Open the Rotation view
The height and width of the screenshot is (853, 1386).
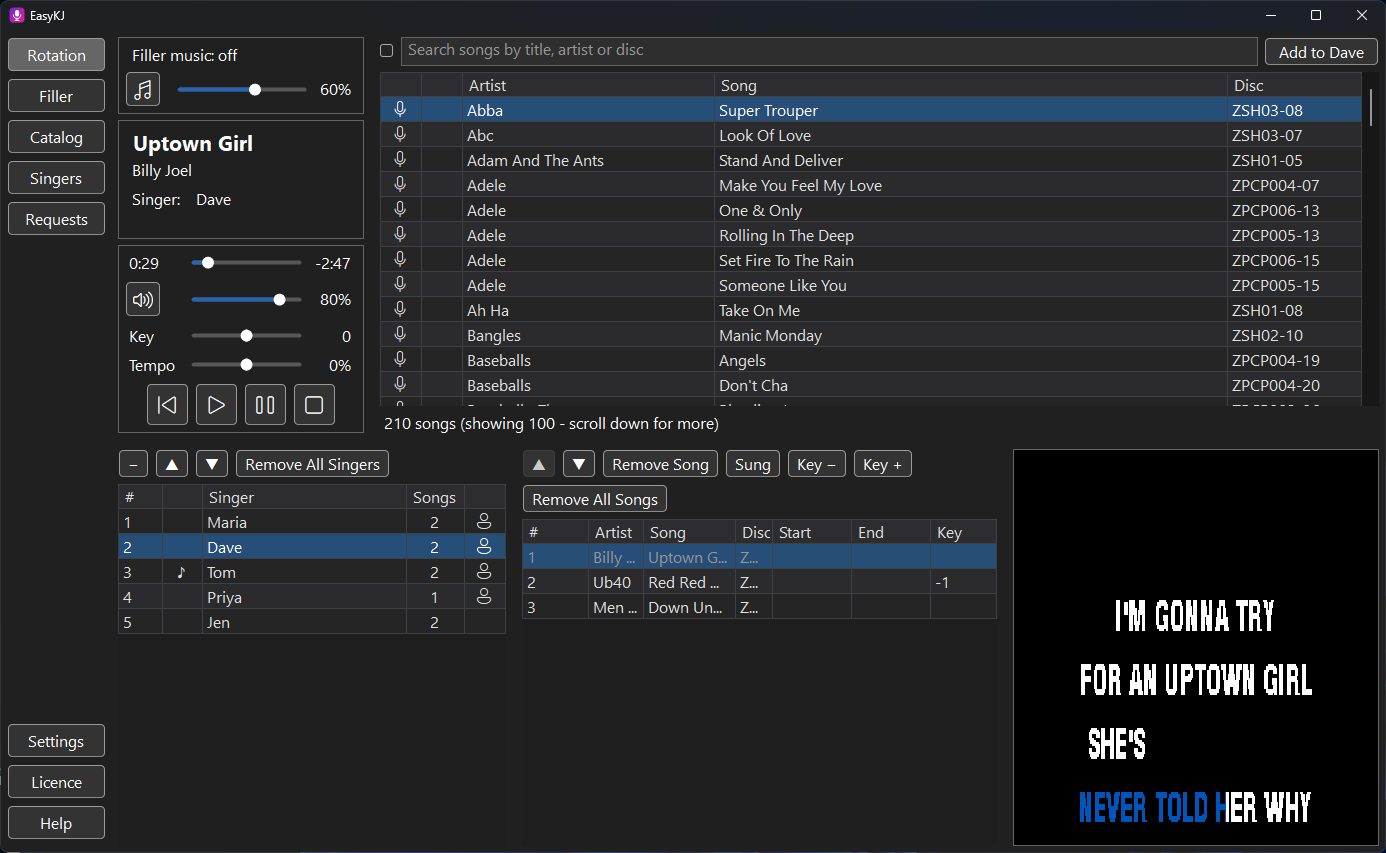click(x=56, y=55)
